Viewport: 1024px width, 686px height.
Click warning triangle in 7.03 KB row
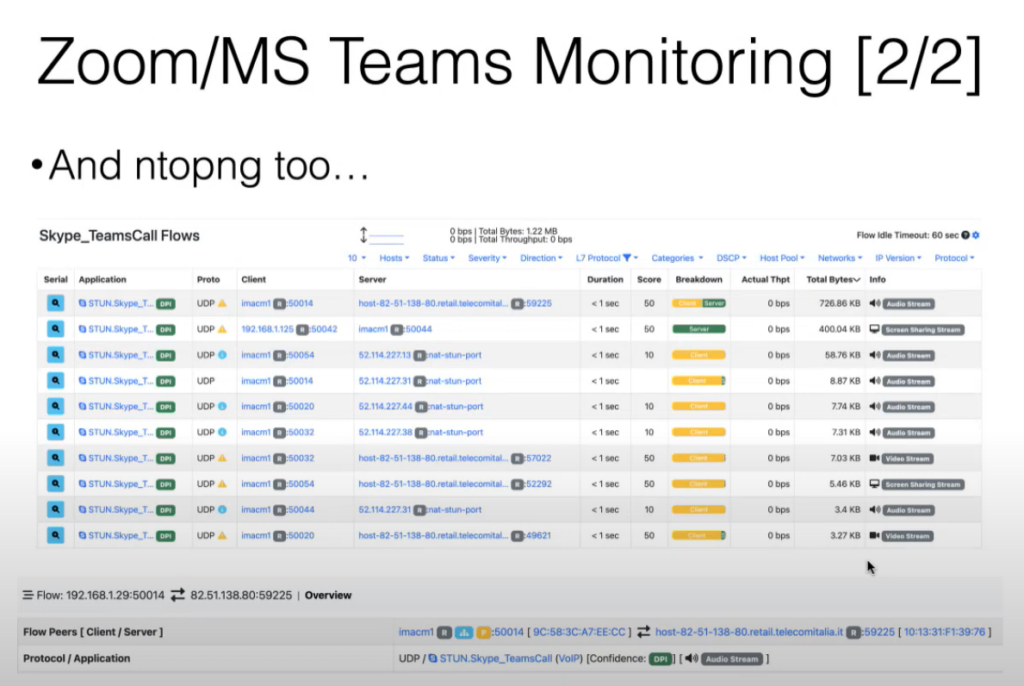coord(222,458)
